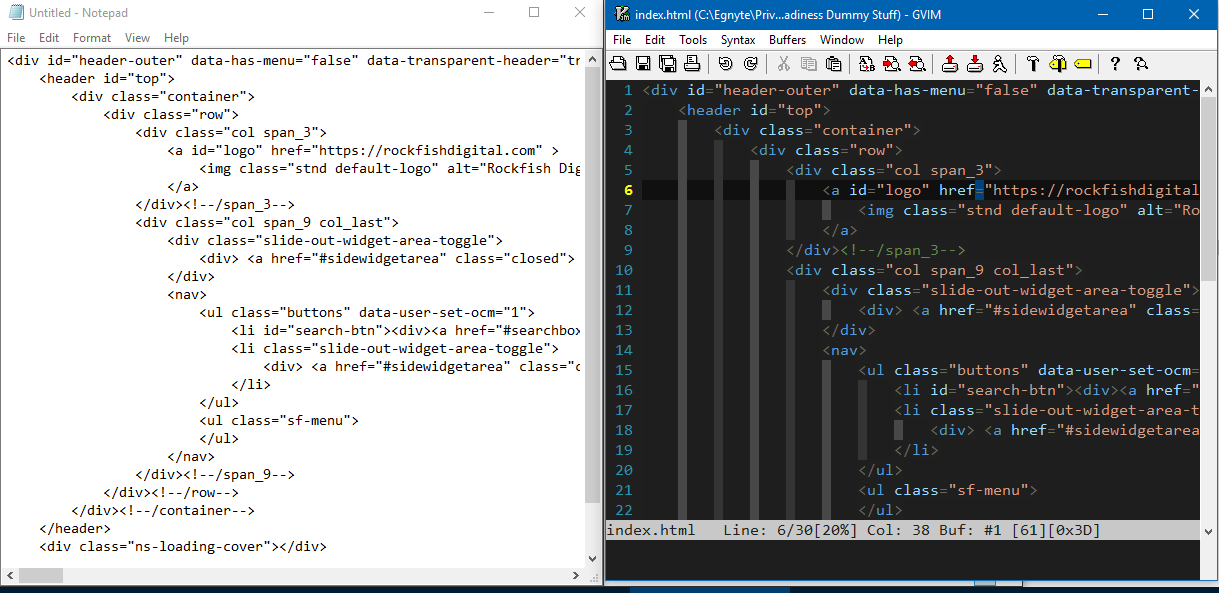Open the Edit menu in GVIM
Screen dimensions: 1219x593
[655, 40]
